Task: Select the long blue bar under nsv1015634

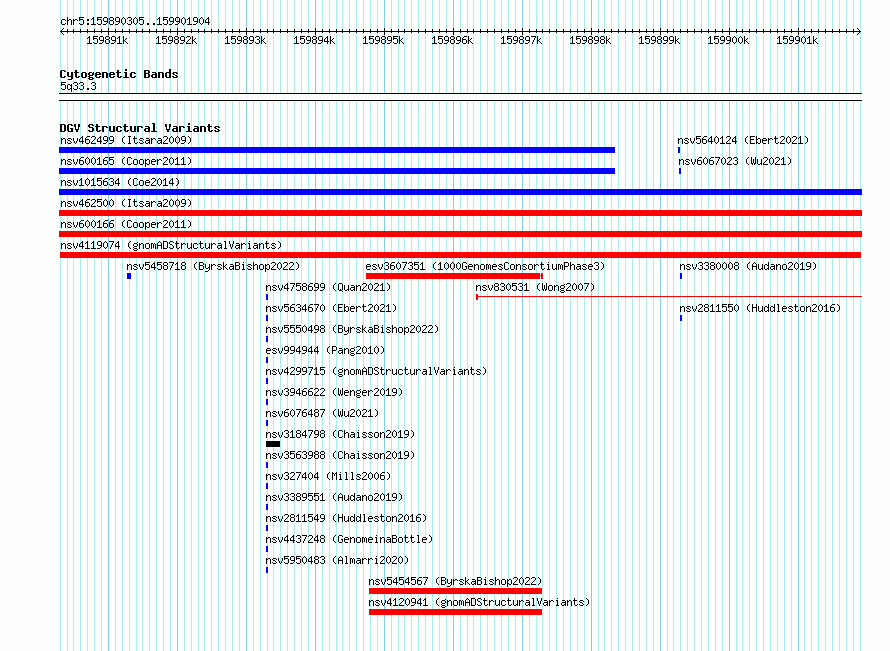Action: (x=460, y=192)
